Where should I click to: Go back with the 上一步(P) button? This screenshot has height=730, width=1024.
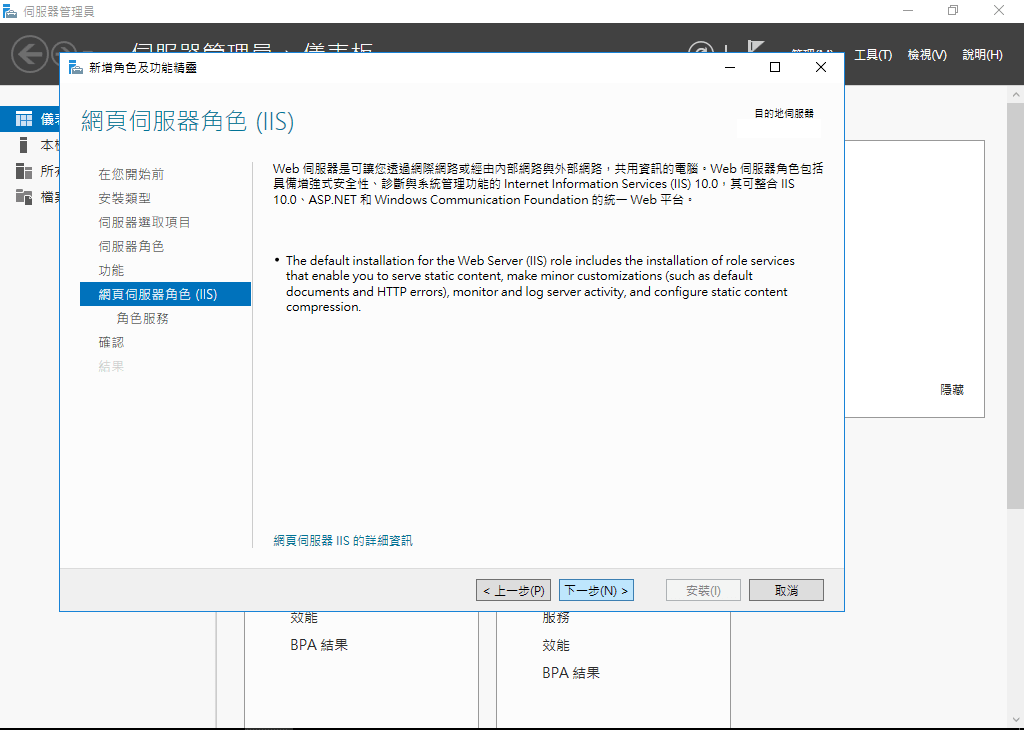(514, 591)
